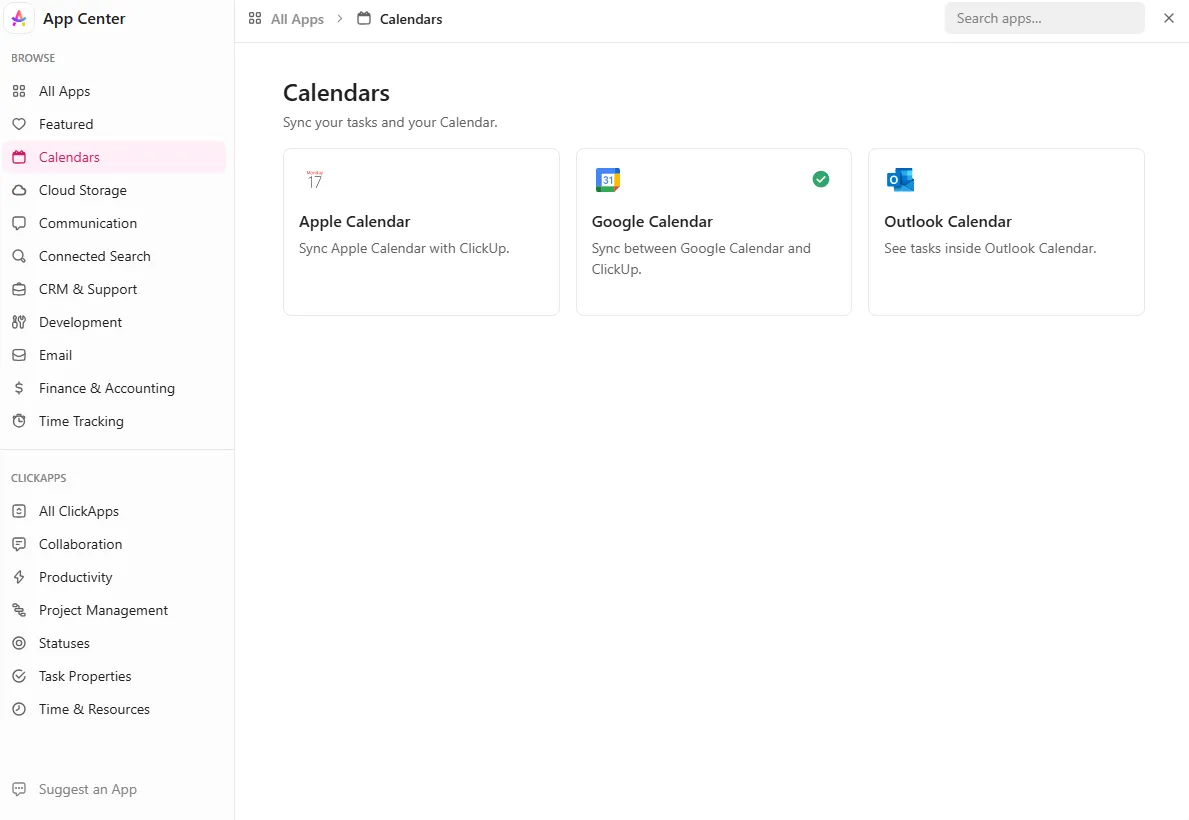Click the ClickUp App Center logo

click(x=19, y=18)
